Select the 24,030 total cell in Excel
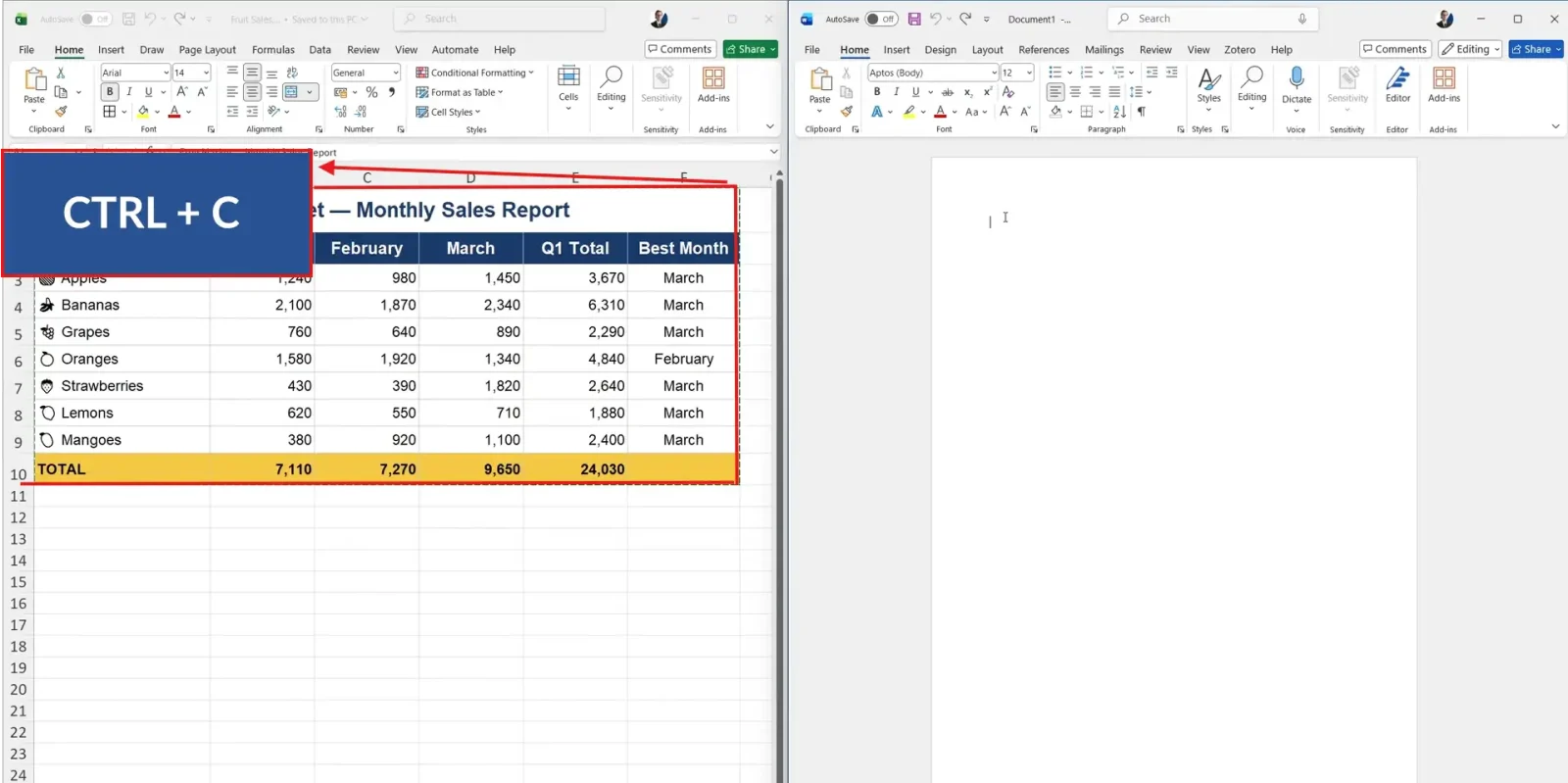The image size is (1568, 783). tap(575, 469)
